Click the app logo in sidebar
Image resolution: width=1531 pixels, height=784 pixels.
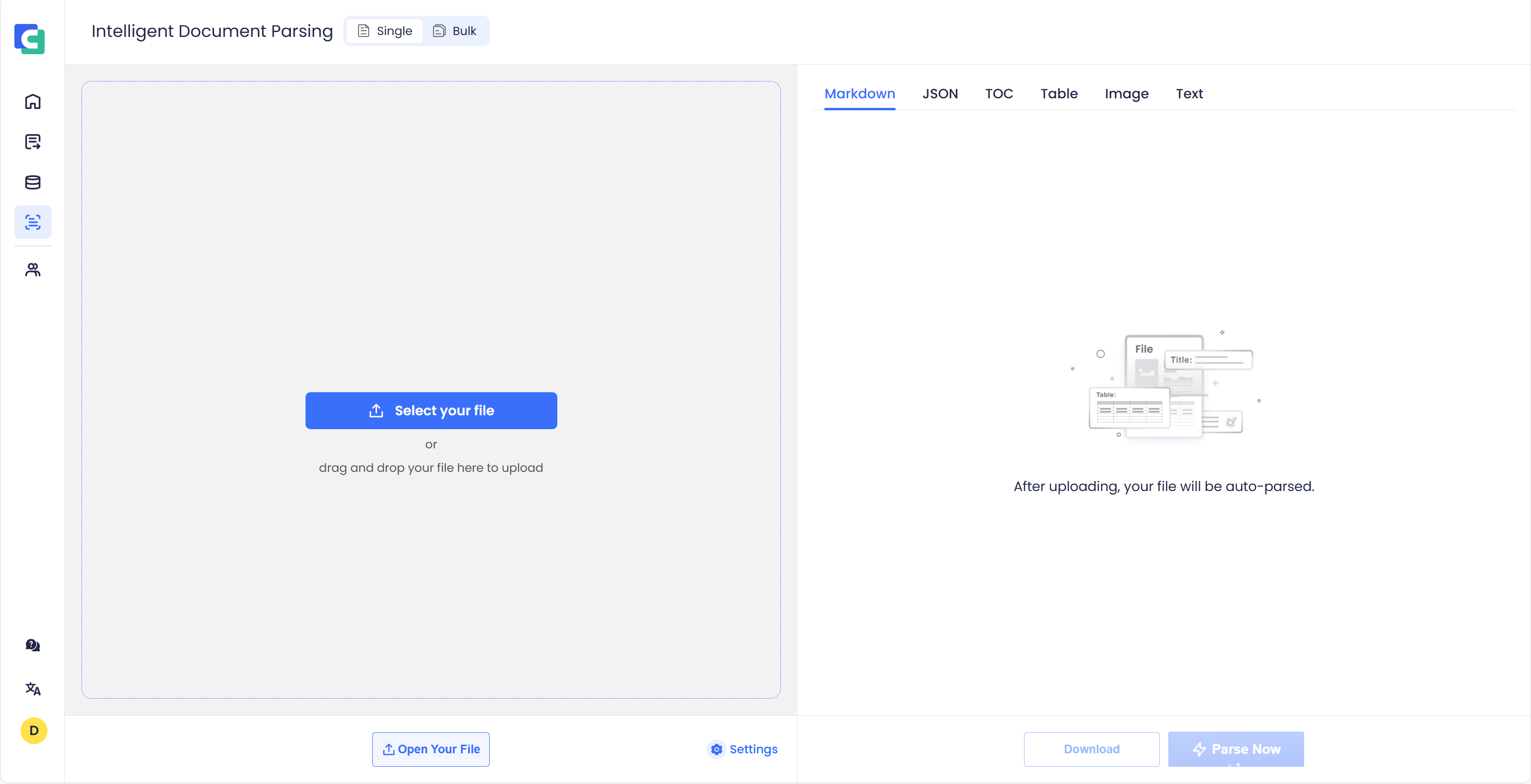[30, 39]
